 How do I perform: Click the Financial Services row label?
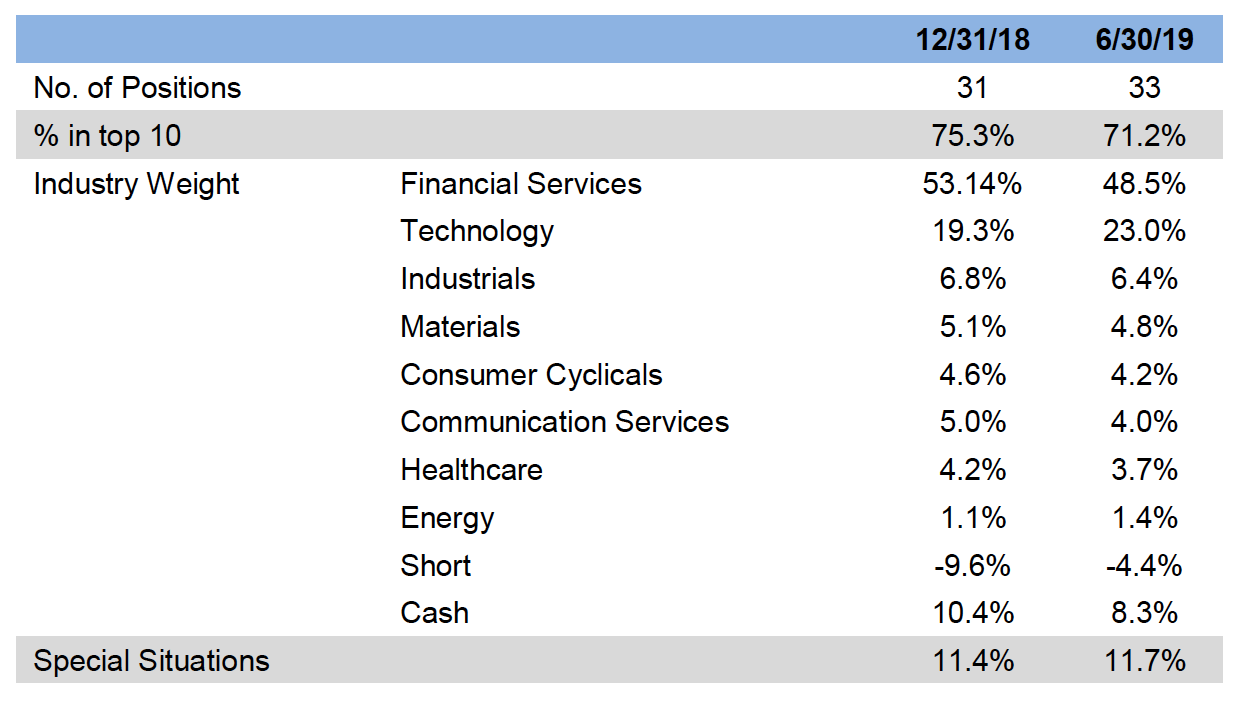(x=521, y=184)
